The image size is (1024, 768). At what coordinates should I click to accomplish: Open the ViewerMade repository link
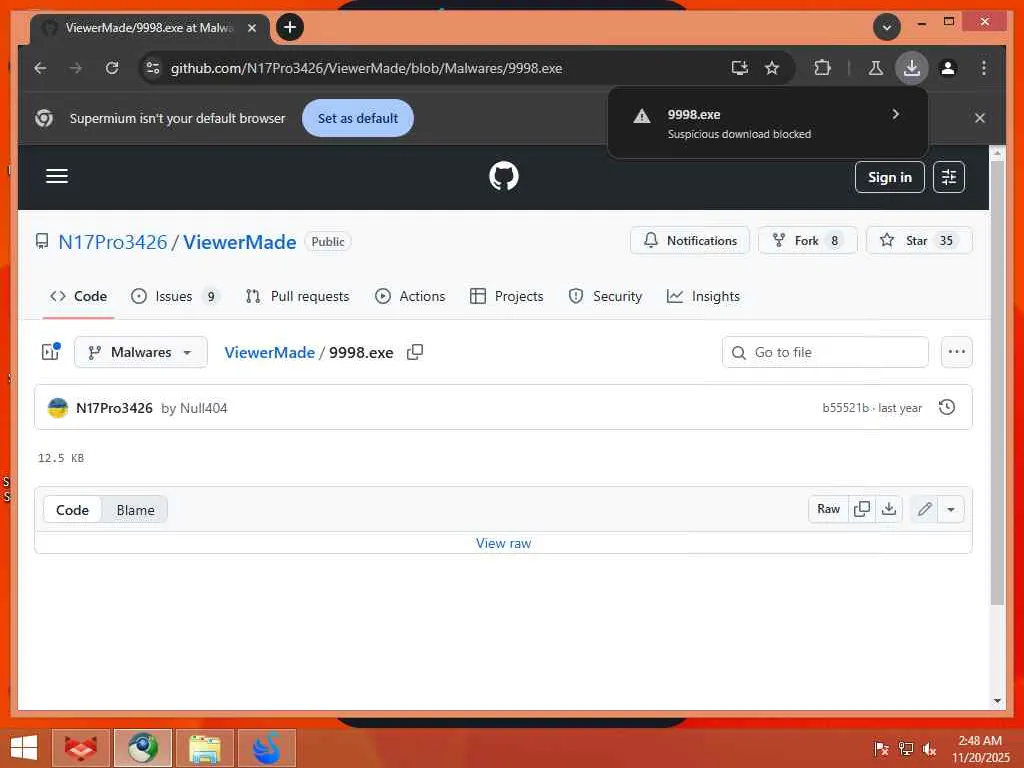pos(240,242)
